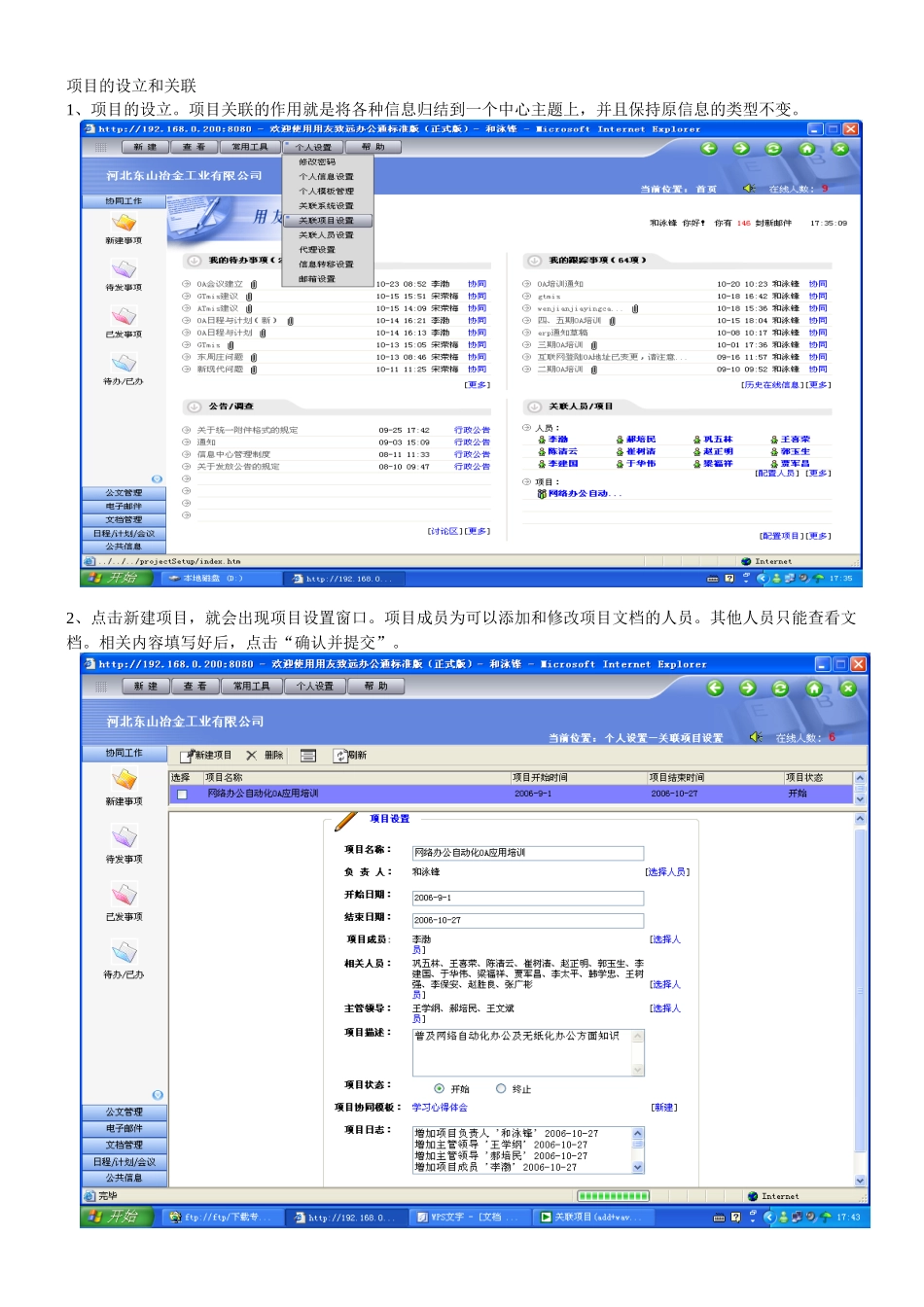Click the 项目描述 textarea scroll-down arrow
Screen dimensions: 924x1307
coord(638,1070)
